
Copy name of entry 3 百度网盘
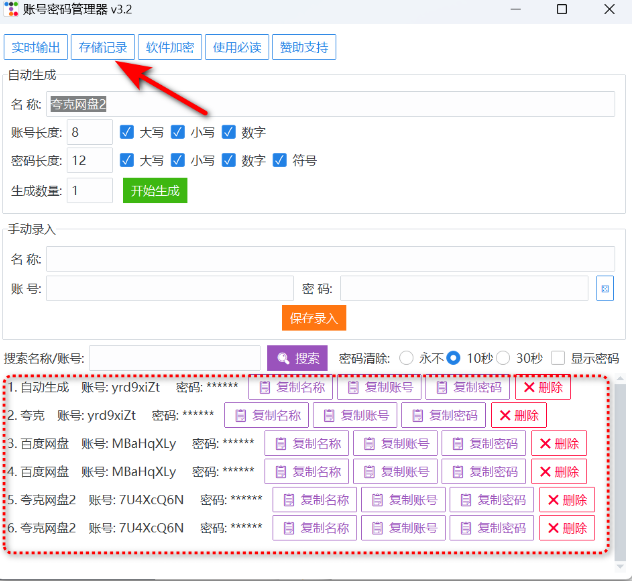tap(306, 444)
